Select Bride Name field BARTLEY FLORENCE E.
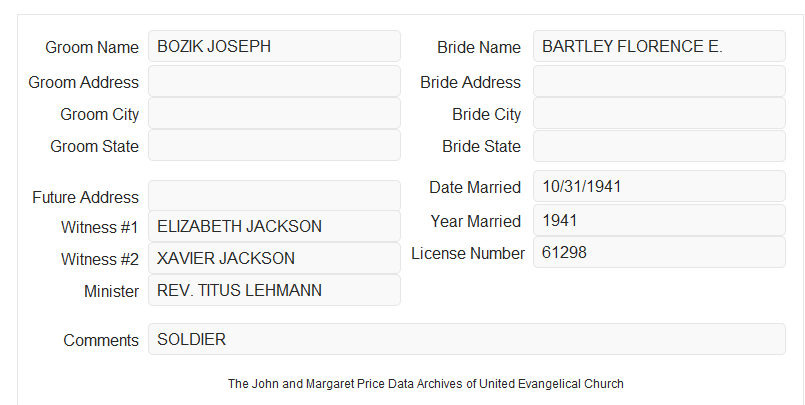The height and width of the screenshot is (405, 805). tap(659, 46)
